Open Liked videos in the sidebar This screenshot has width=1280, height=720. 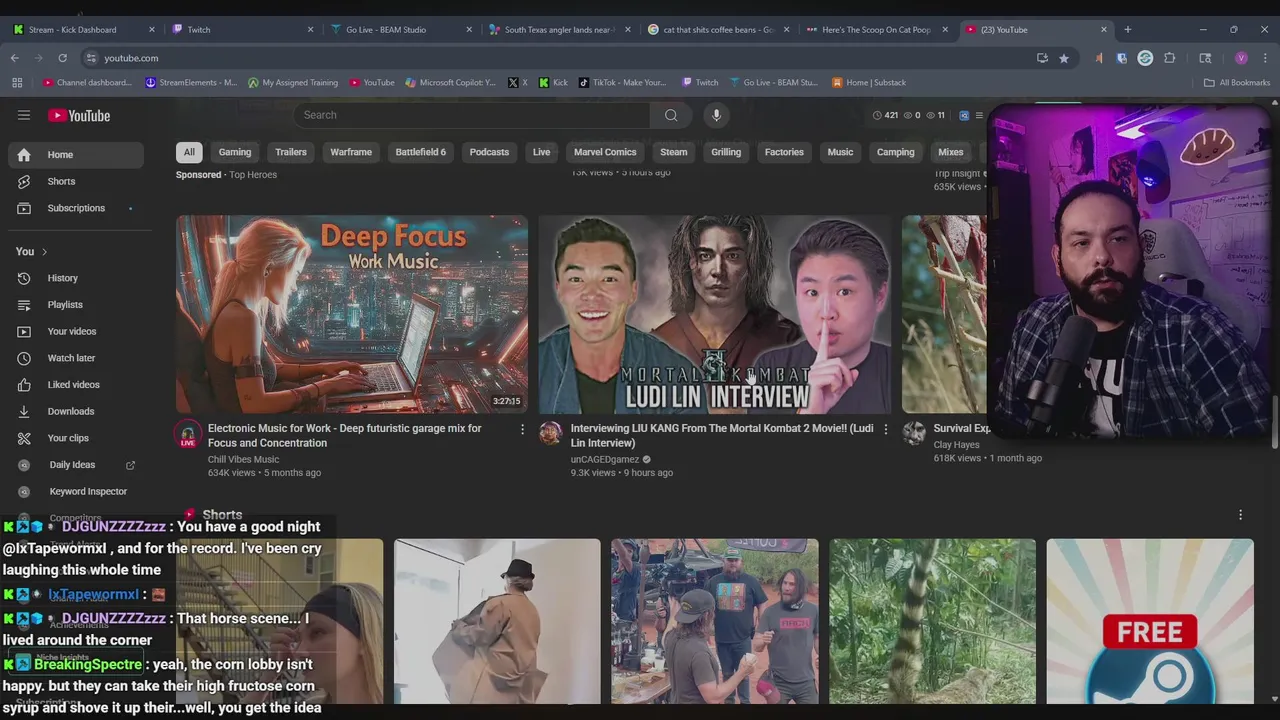click(76, 385)
